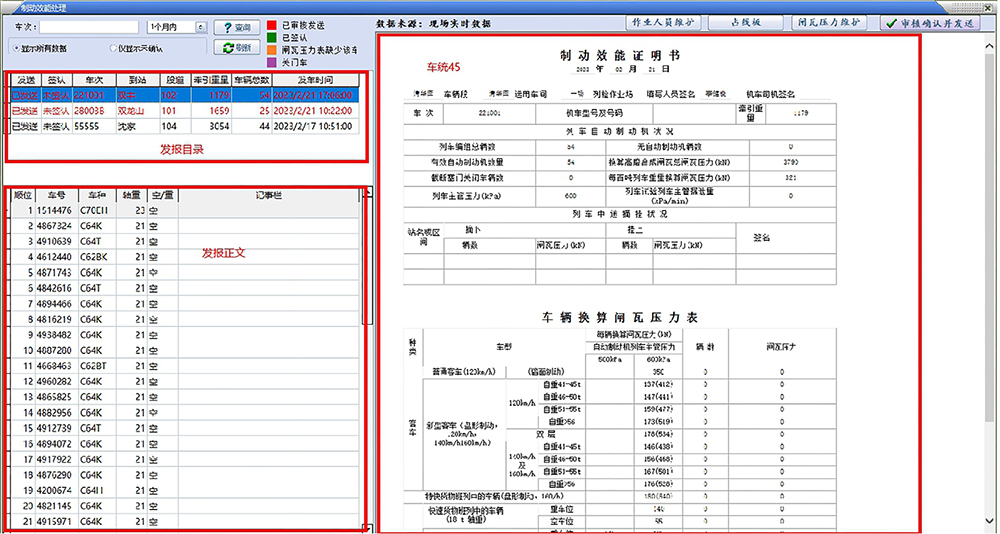Image resolution: width=1000 pixels, height=534 pixels.
Task: Click the 刷新 (refresh) button
Action: coord(238,47)
